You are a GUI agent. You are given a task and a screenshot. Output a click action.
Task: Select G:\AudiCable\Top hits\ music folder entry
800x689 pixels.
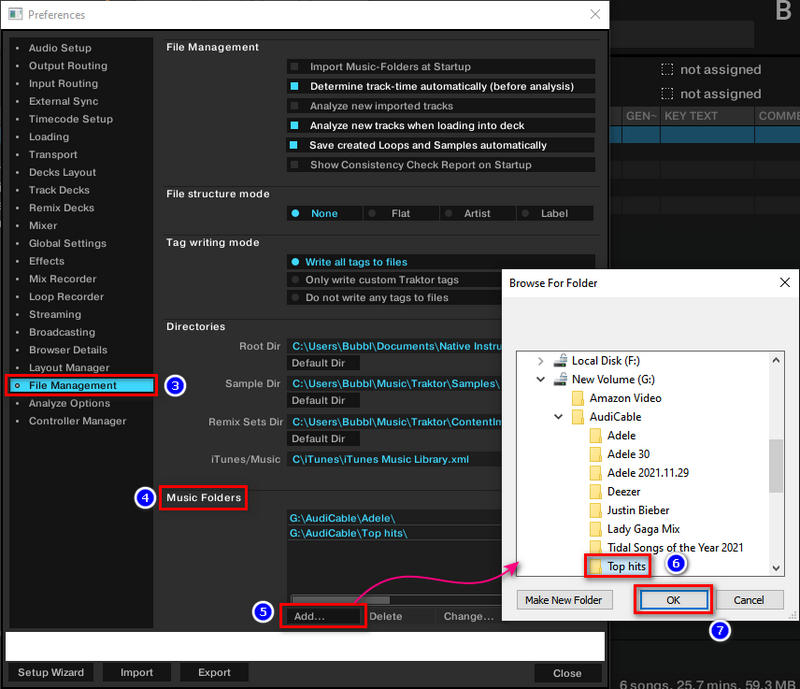tap(394, 533)
